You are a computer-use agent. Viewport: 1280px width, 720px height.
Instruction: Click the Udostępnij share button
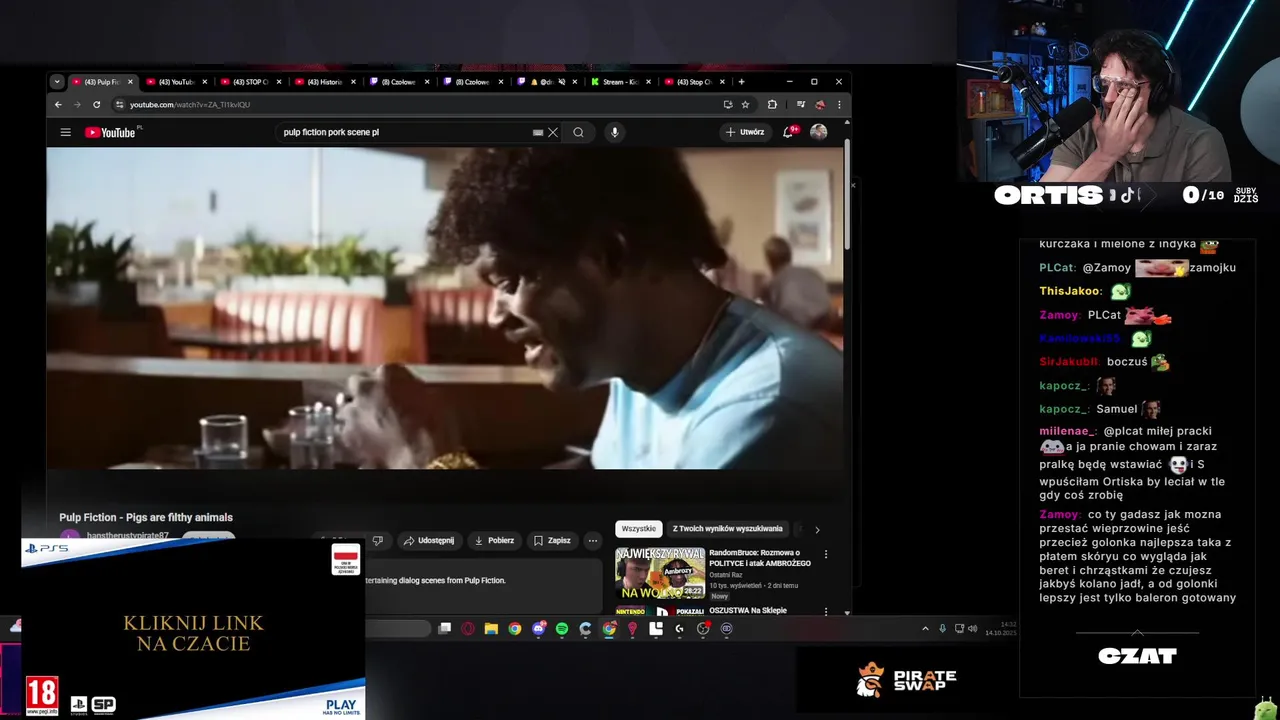tap(429, 541)
